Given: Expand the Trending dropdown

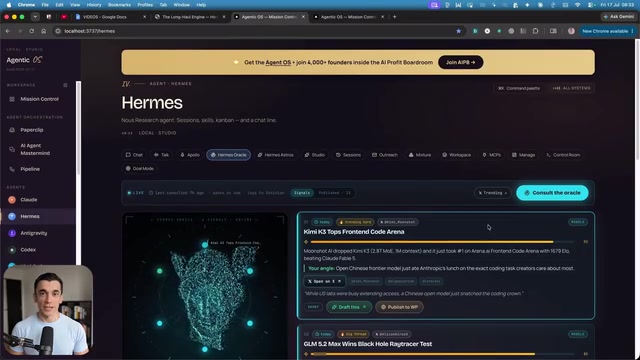Looking at the screenshot, I should (493, 193).
